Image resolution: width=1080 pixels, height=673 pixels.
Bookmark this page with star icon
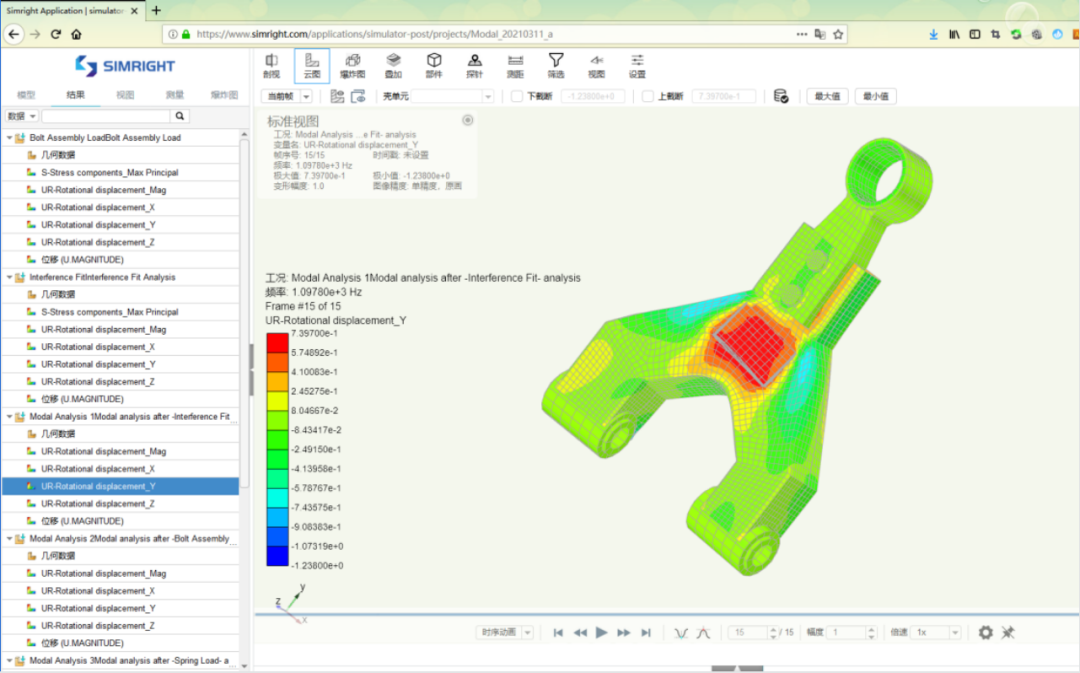pyautogui.click(x=838, y=34)
